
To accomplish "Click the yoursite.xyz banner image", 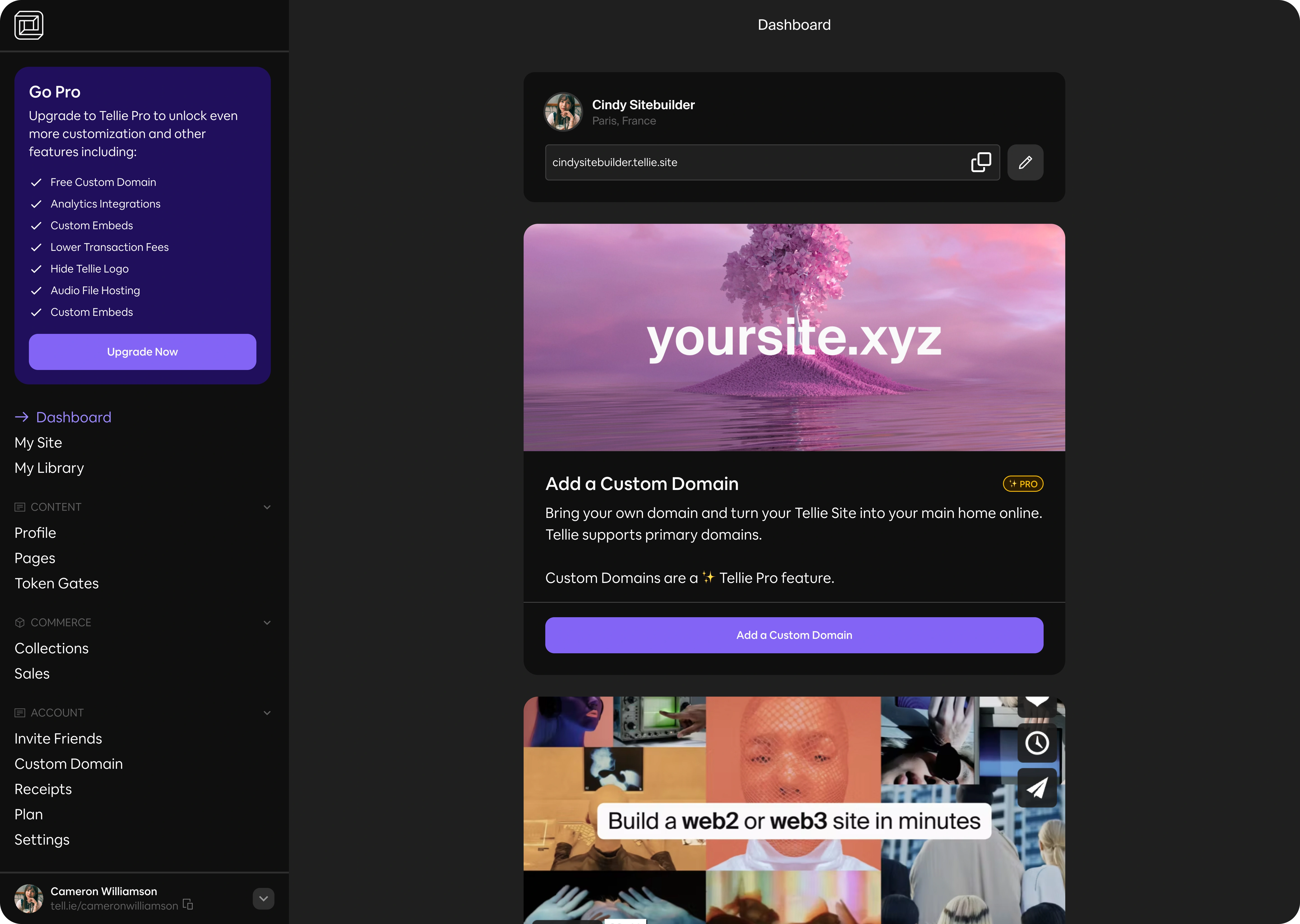I will 794,337.
